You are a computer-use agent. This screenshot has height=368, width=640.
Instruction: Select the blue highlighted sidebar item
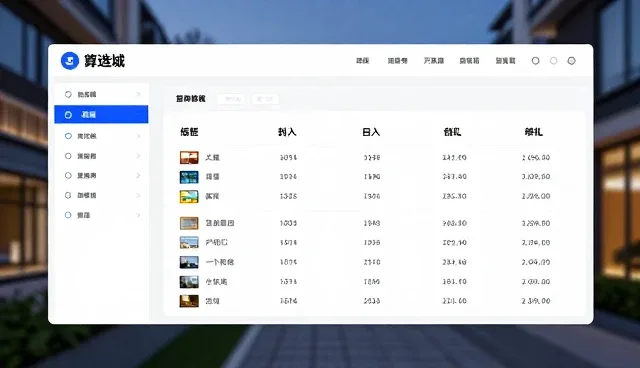click(101, 114)
